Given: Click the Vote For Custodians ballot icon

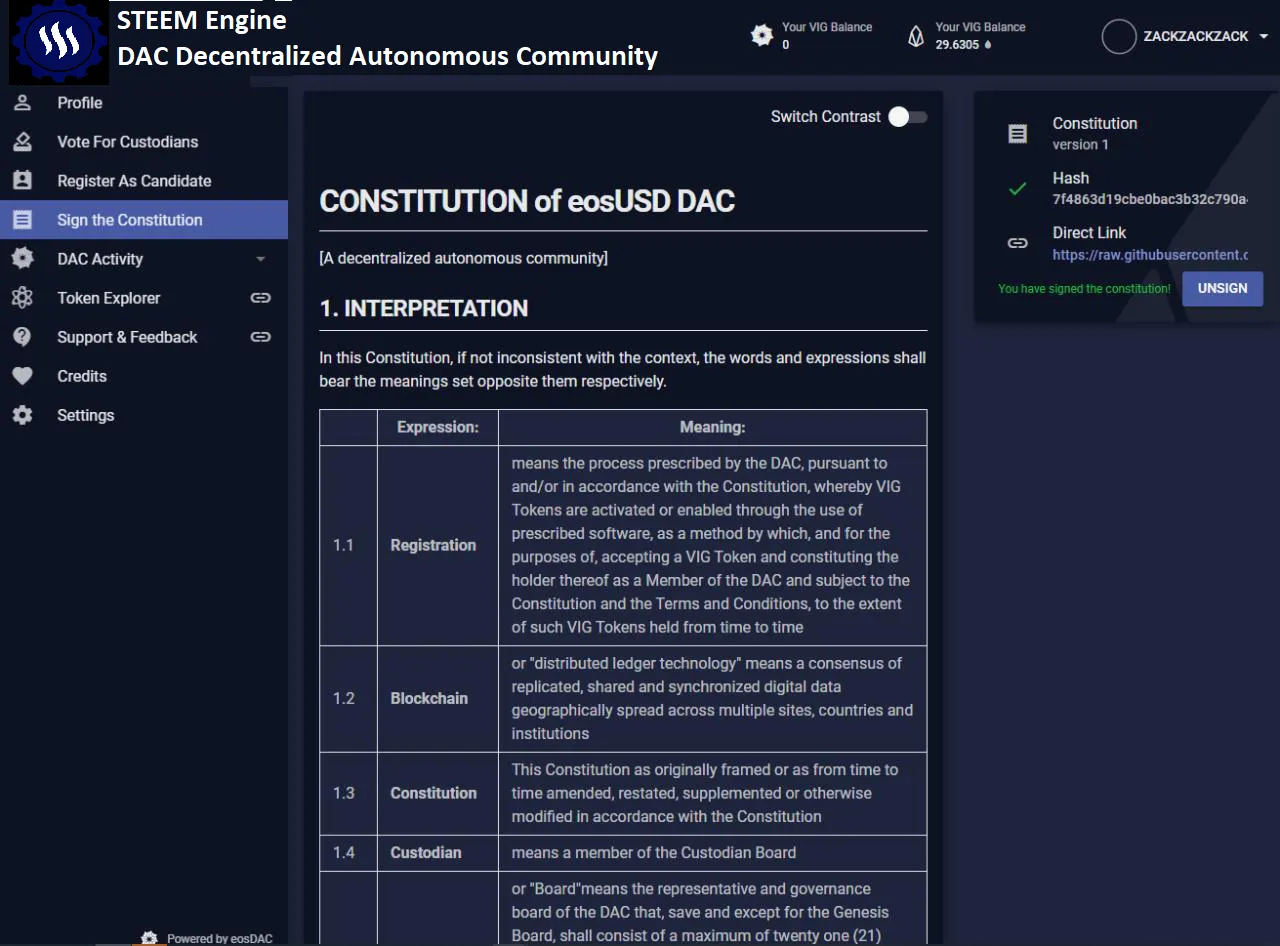Looking at the screenshot, I should tap(22, 142).
